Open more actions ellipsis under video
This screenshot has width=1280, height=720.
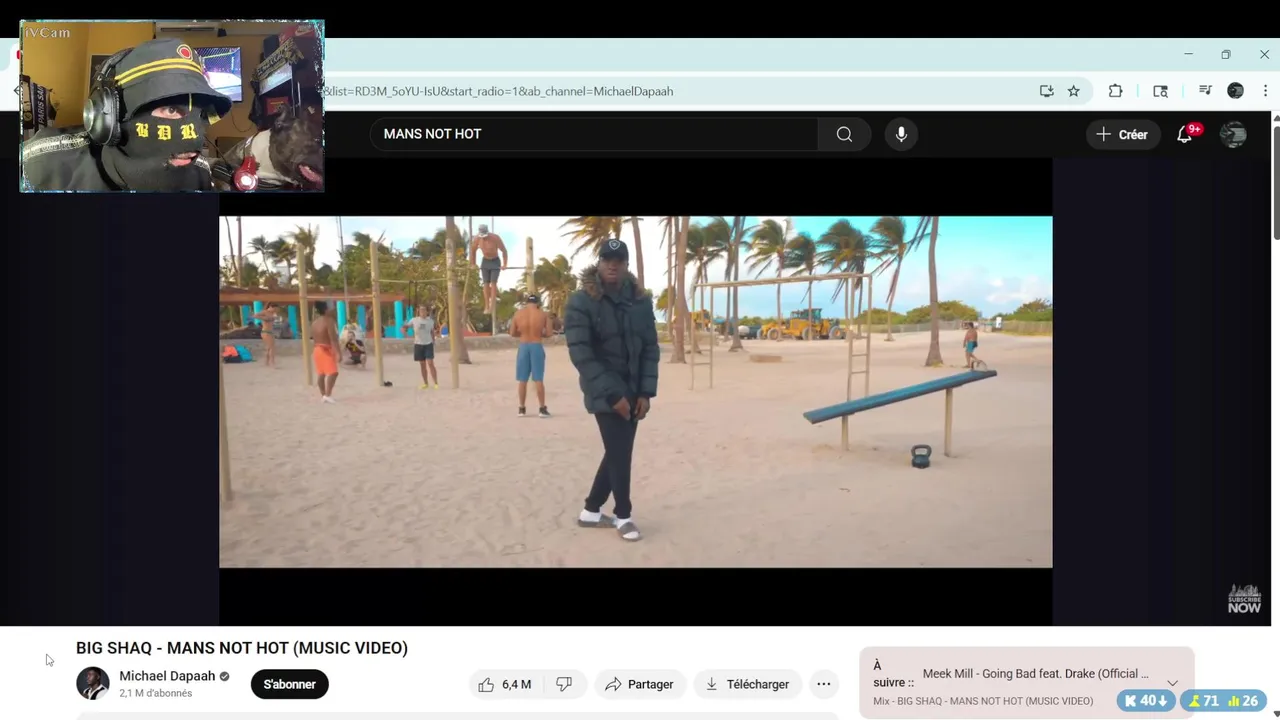pyautogui.click(x=824, y=684)
